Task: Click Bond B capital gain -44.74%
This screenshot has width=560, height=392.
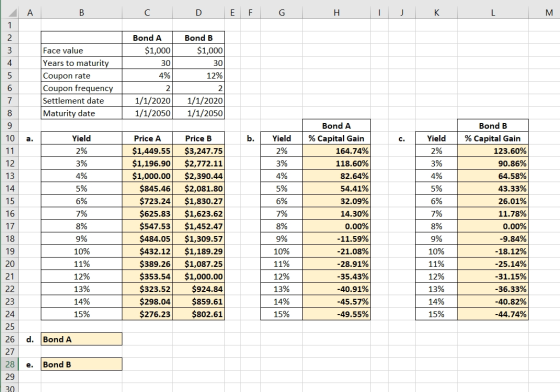Action: click(493, 314)
